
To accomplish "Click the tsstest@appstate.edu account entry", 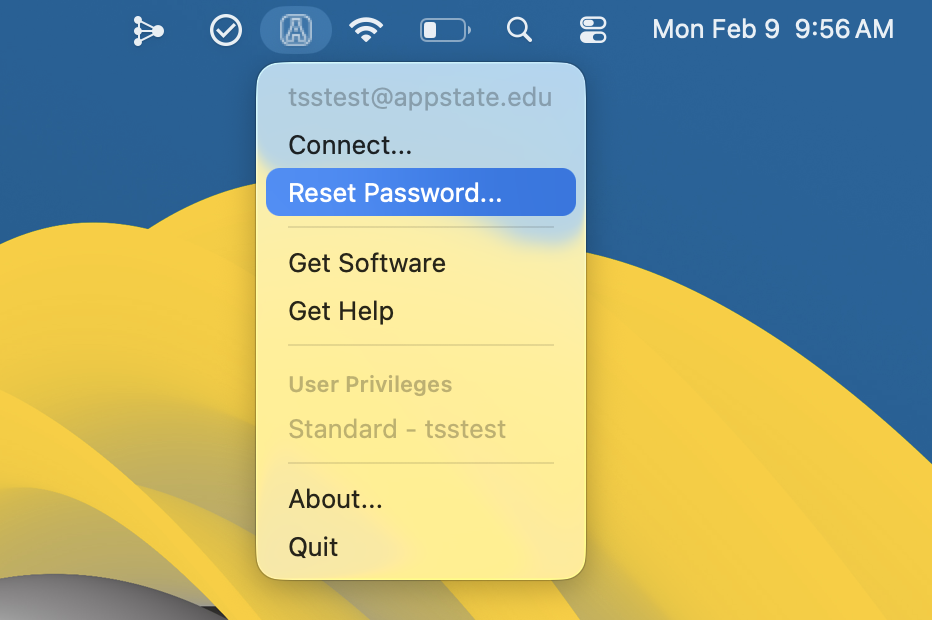I will pyautogui.click(x=421, y=97).
